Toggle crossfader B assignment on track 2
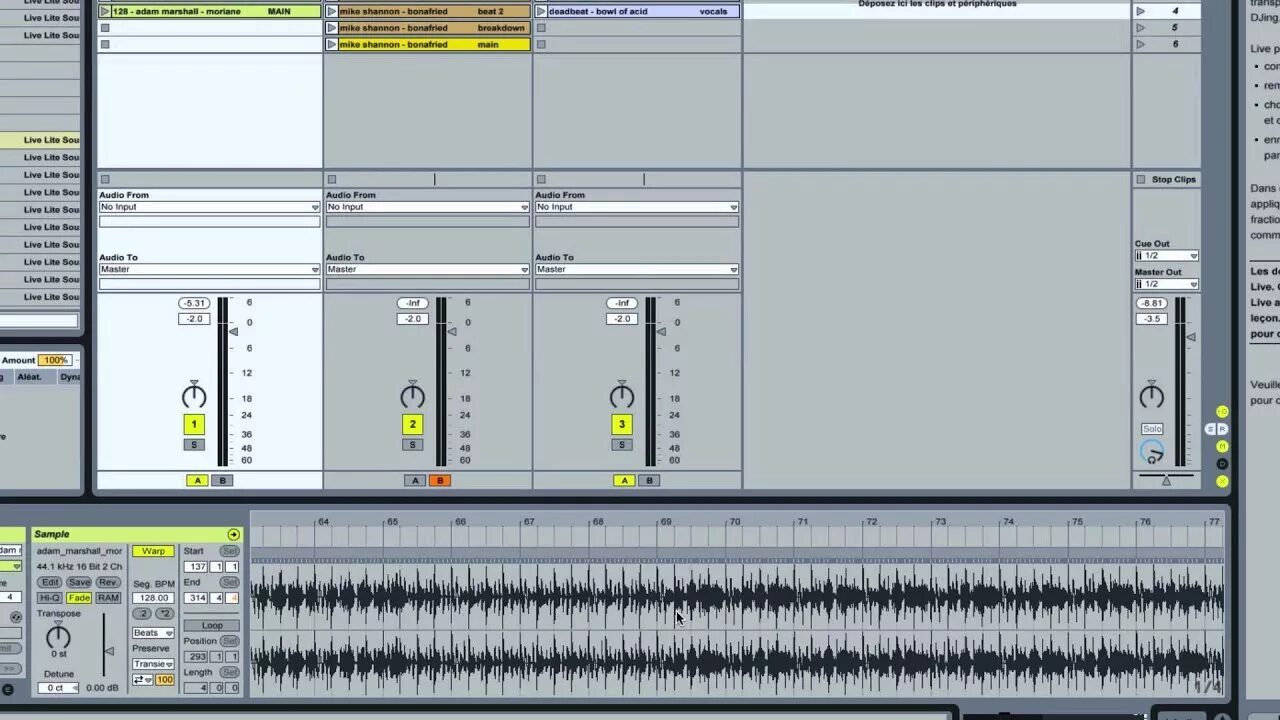 click(439, 481)
